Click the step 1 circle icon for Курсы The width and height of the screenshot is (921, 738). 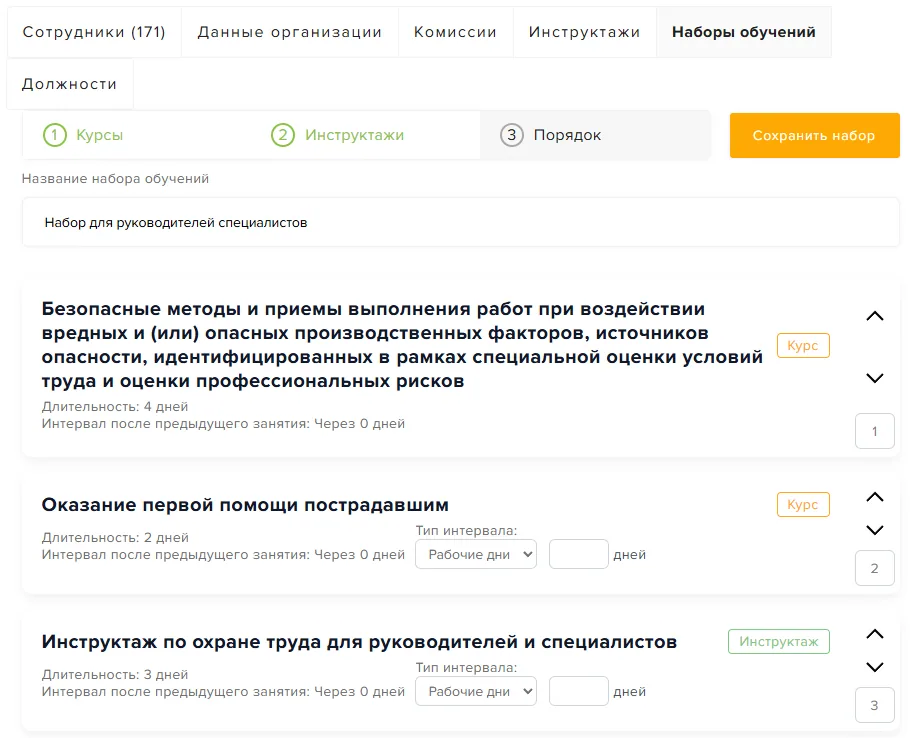pyautogui.click(x=55, y=135)
